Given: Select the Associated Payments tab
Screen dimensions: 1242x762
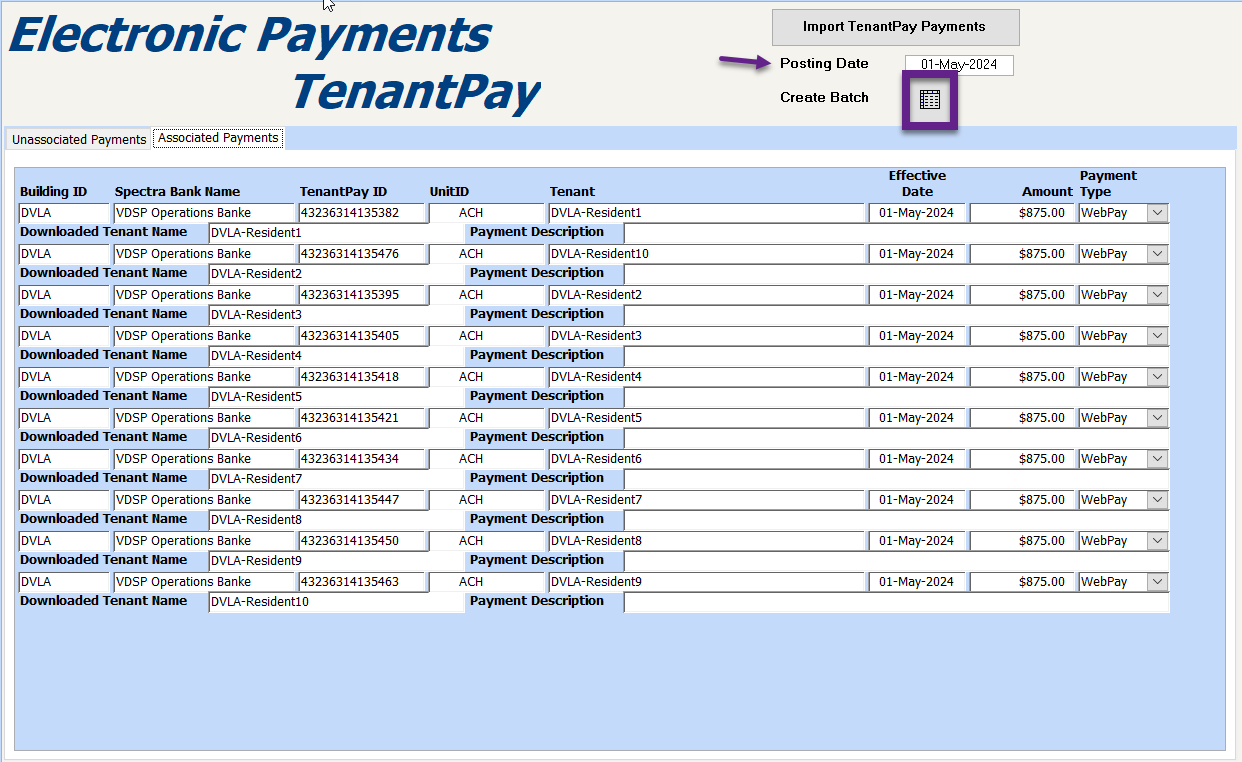Looking at the screenshot, I should click(x=218, y=138).
